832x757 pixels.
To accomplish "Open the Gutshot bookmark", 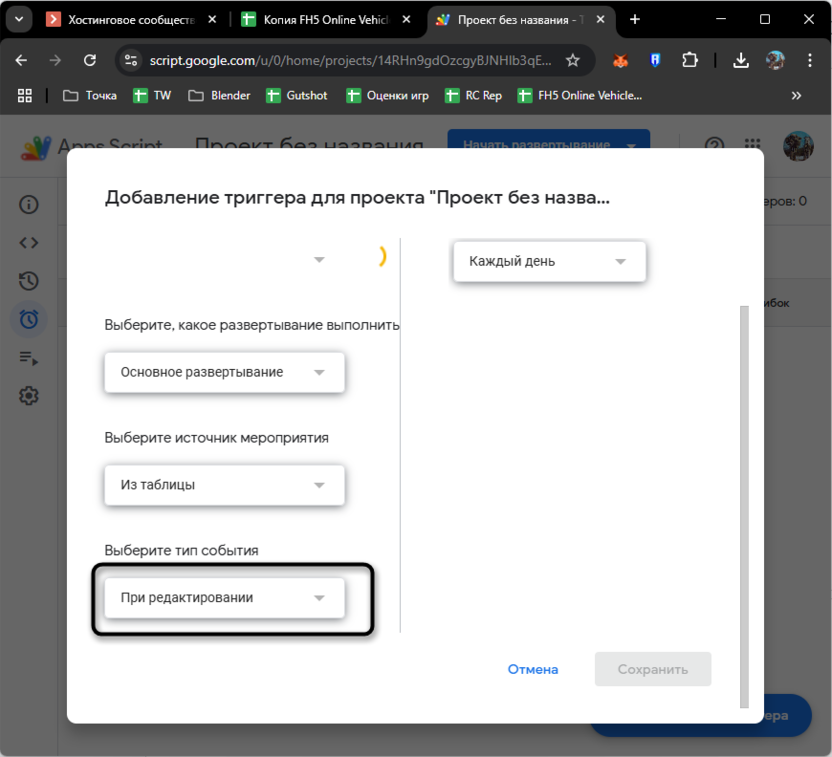I will point(297,95).
